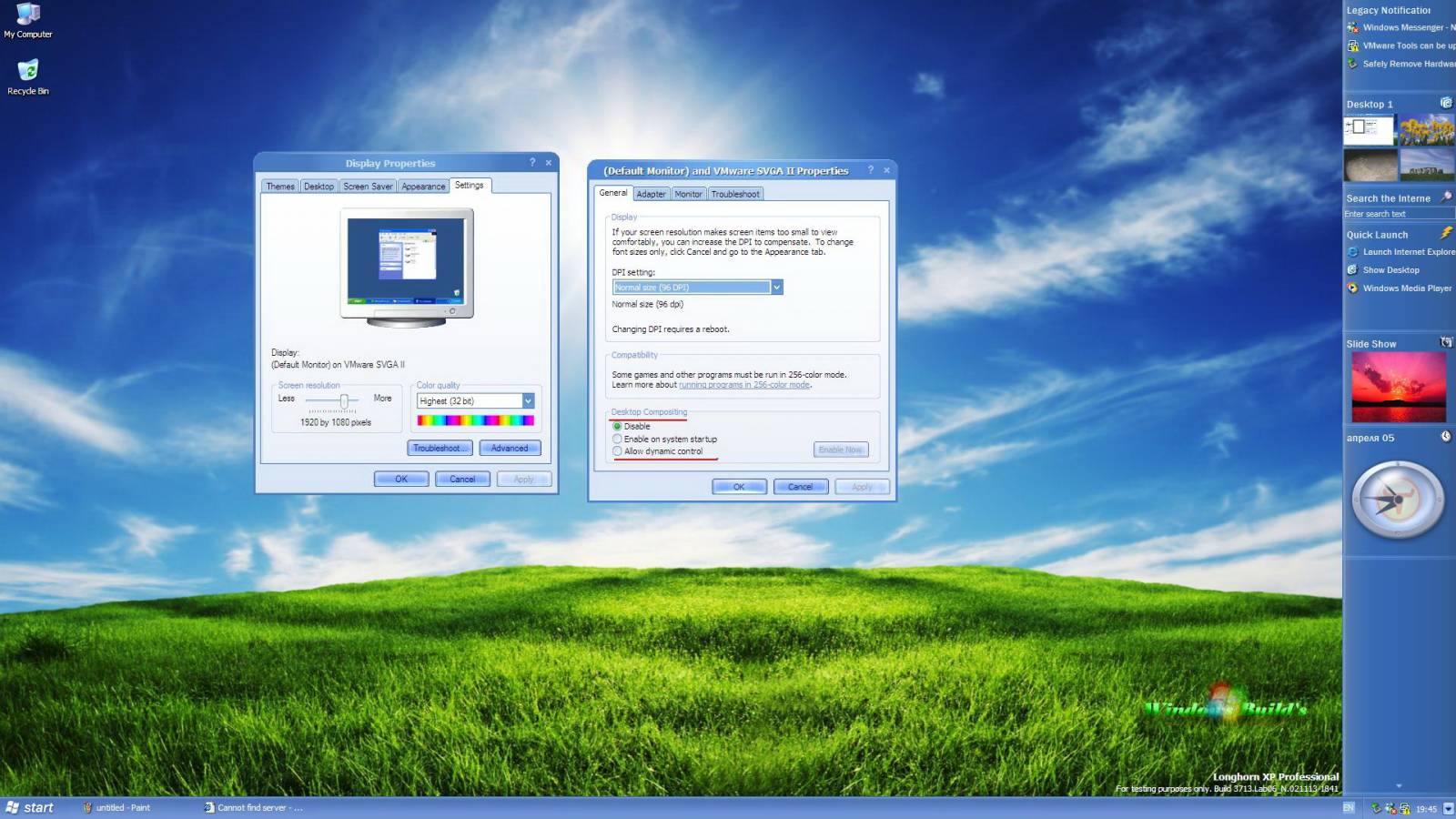1456x819 pixels.
Task: Select the Stonehenge desktop thumbnail
Action: [x=1426, y=166]
